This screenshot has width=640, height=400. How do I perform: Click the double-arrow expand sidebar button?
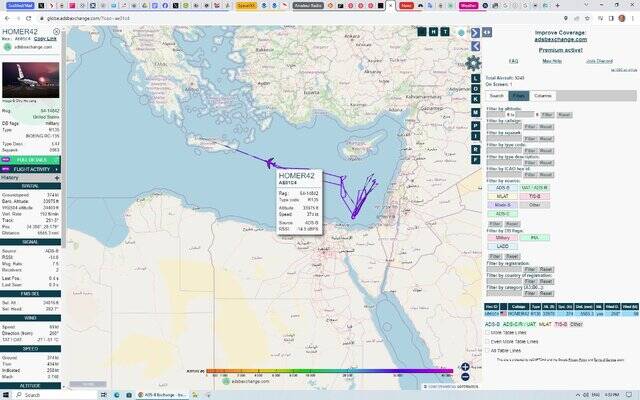pos(487,33)
